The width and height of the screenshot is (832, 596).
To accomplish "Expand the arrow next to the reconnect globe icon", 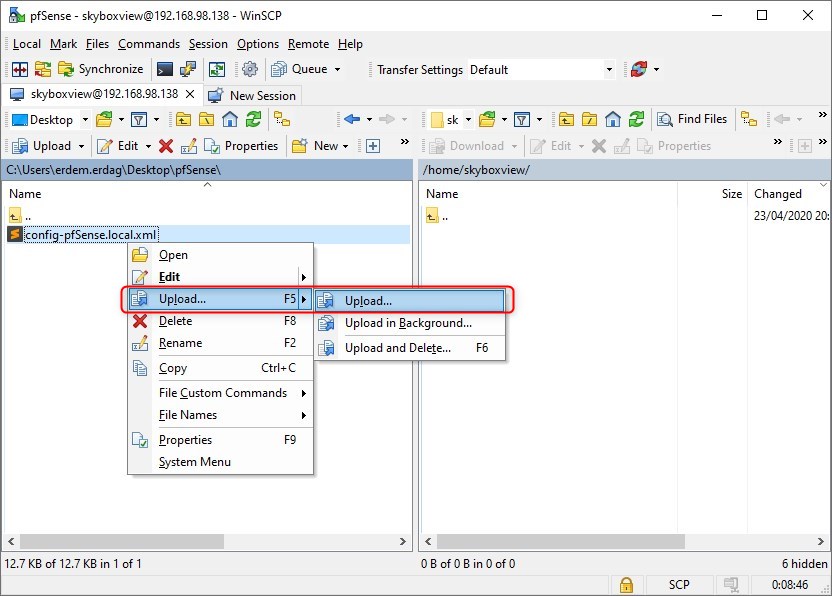I will pos(656,69).
